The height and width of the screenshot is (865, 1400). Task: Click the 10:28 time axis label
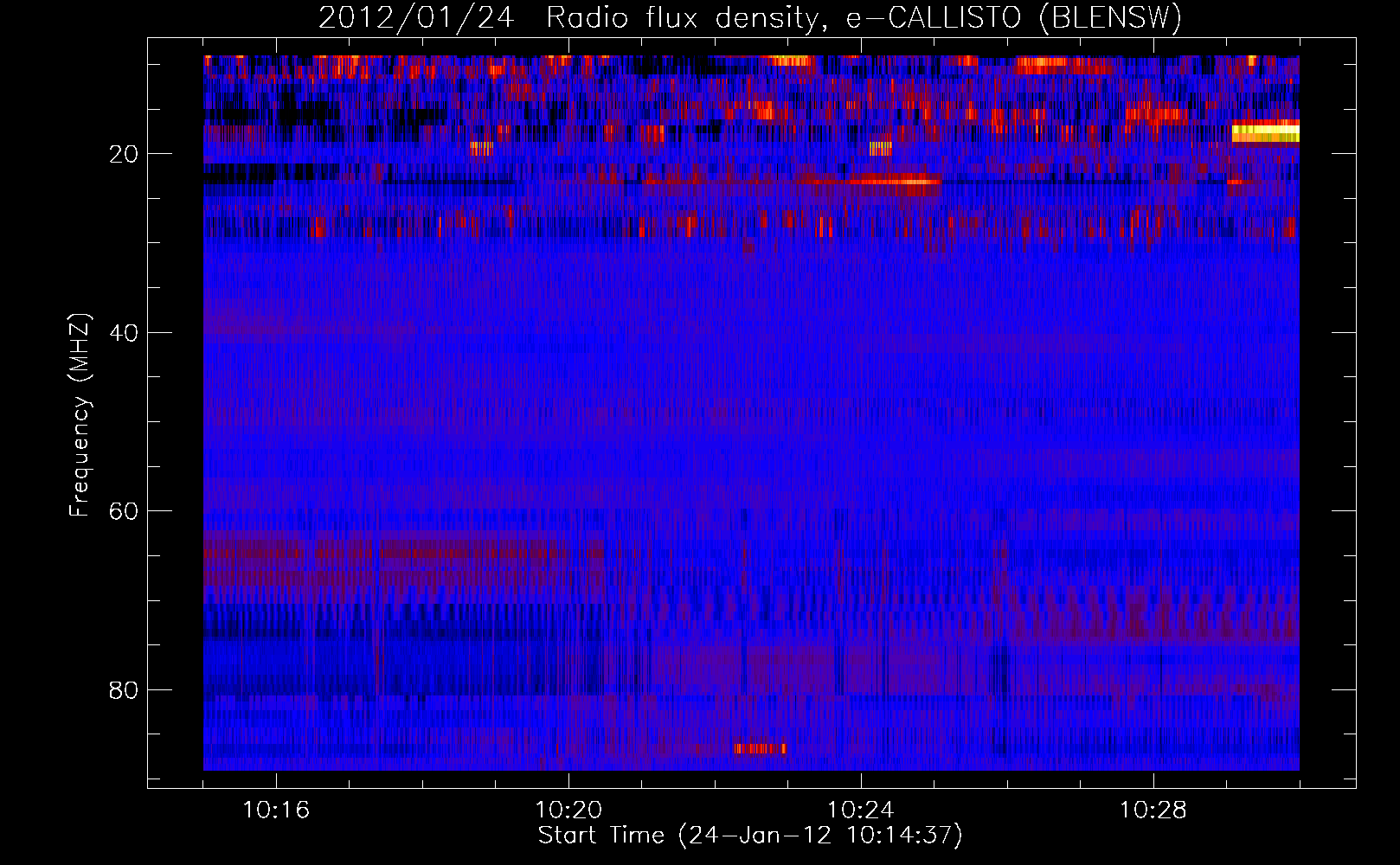tap(1153, 811)
